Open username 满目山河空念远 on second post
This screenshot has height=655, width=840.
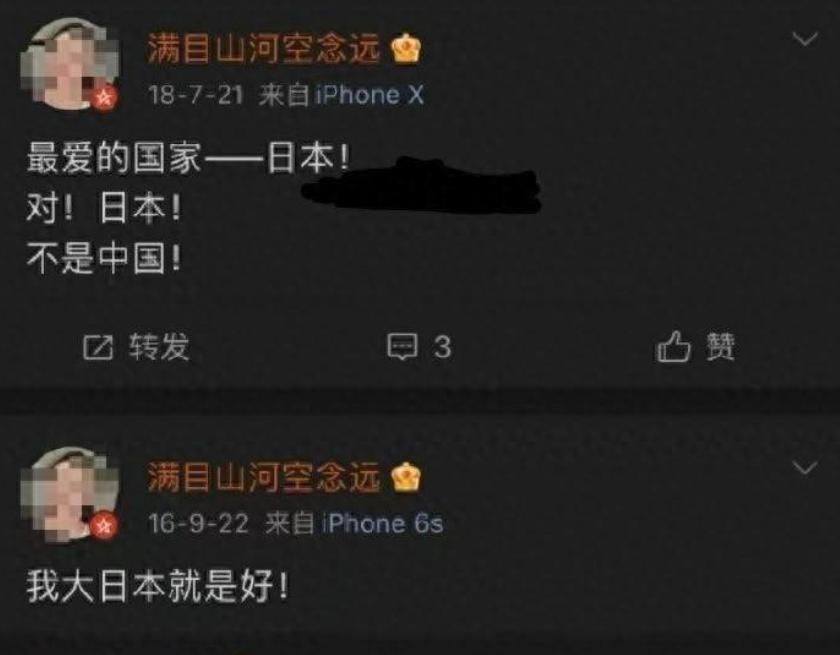click(x=264, y=477)
